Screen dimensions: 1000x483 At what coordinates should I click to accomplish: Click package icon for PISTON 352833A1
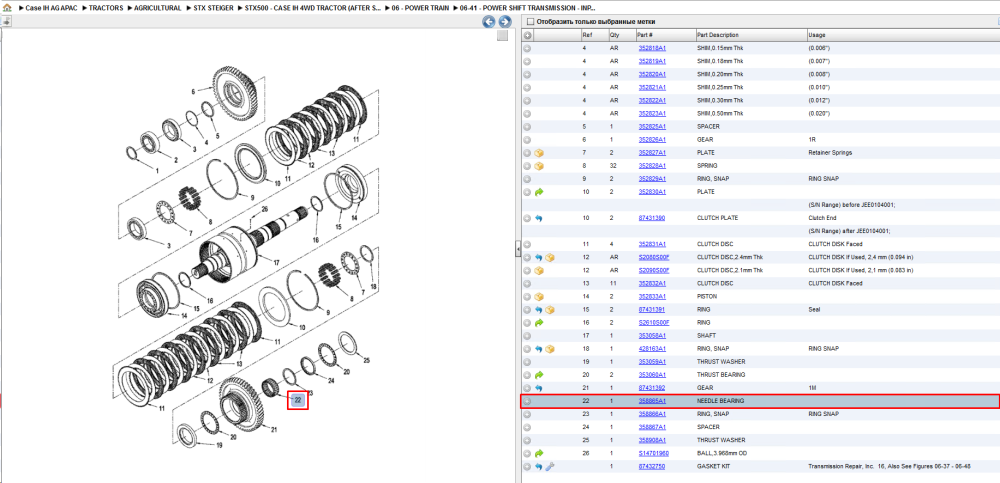(x=540, y=297)
